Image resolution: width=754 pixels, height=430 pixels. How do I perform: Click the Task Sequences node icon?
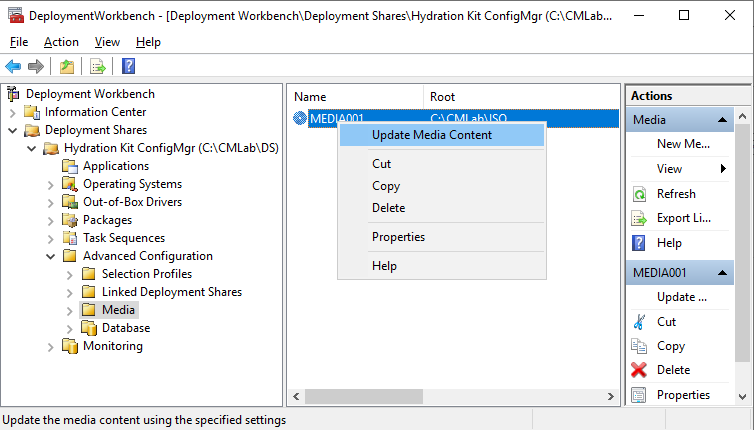click(x=70, y=238)
